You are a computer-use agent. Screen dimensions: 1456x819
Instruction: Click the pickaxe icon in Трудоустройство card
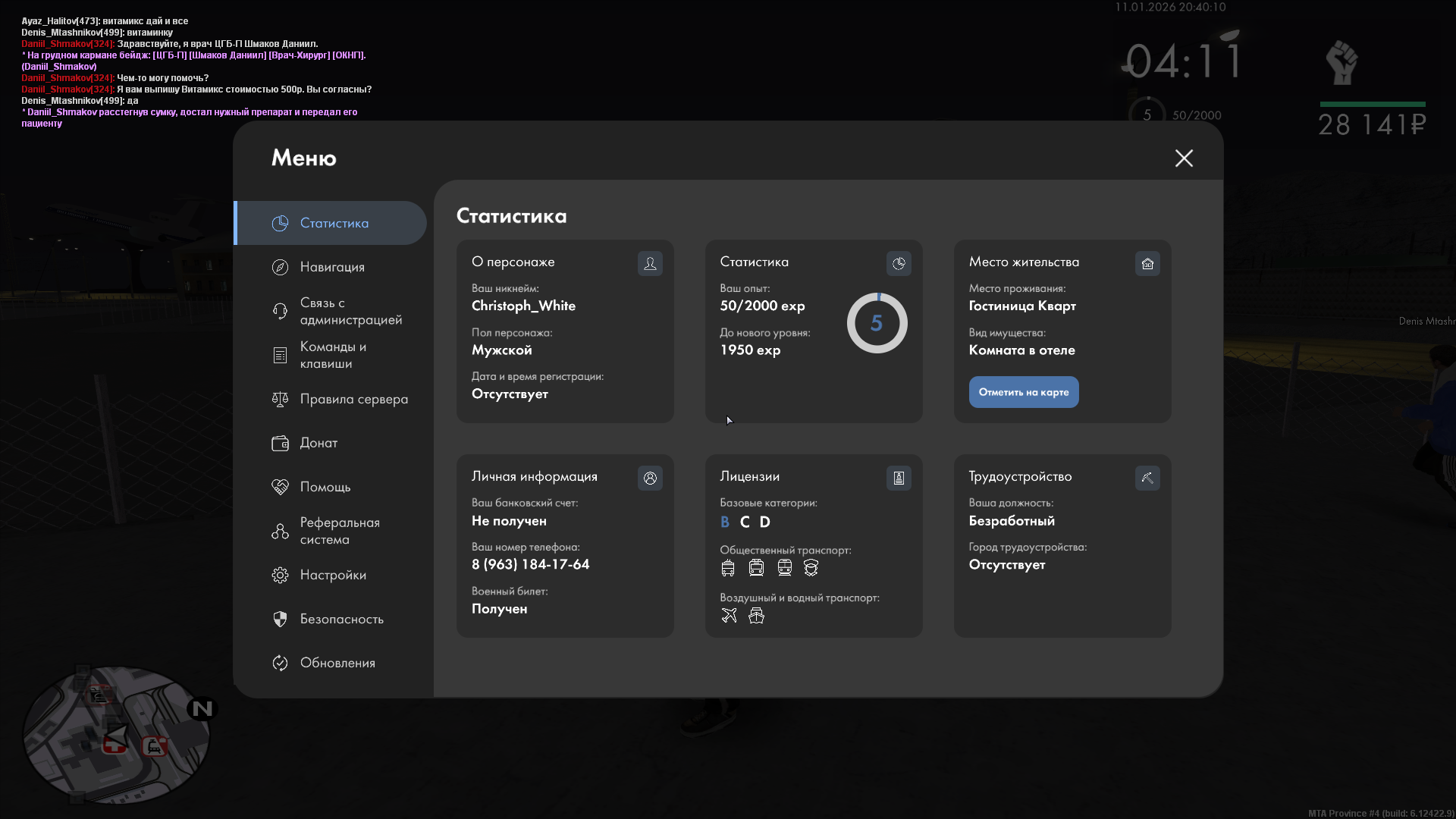tap(1147, 478)
